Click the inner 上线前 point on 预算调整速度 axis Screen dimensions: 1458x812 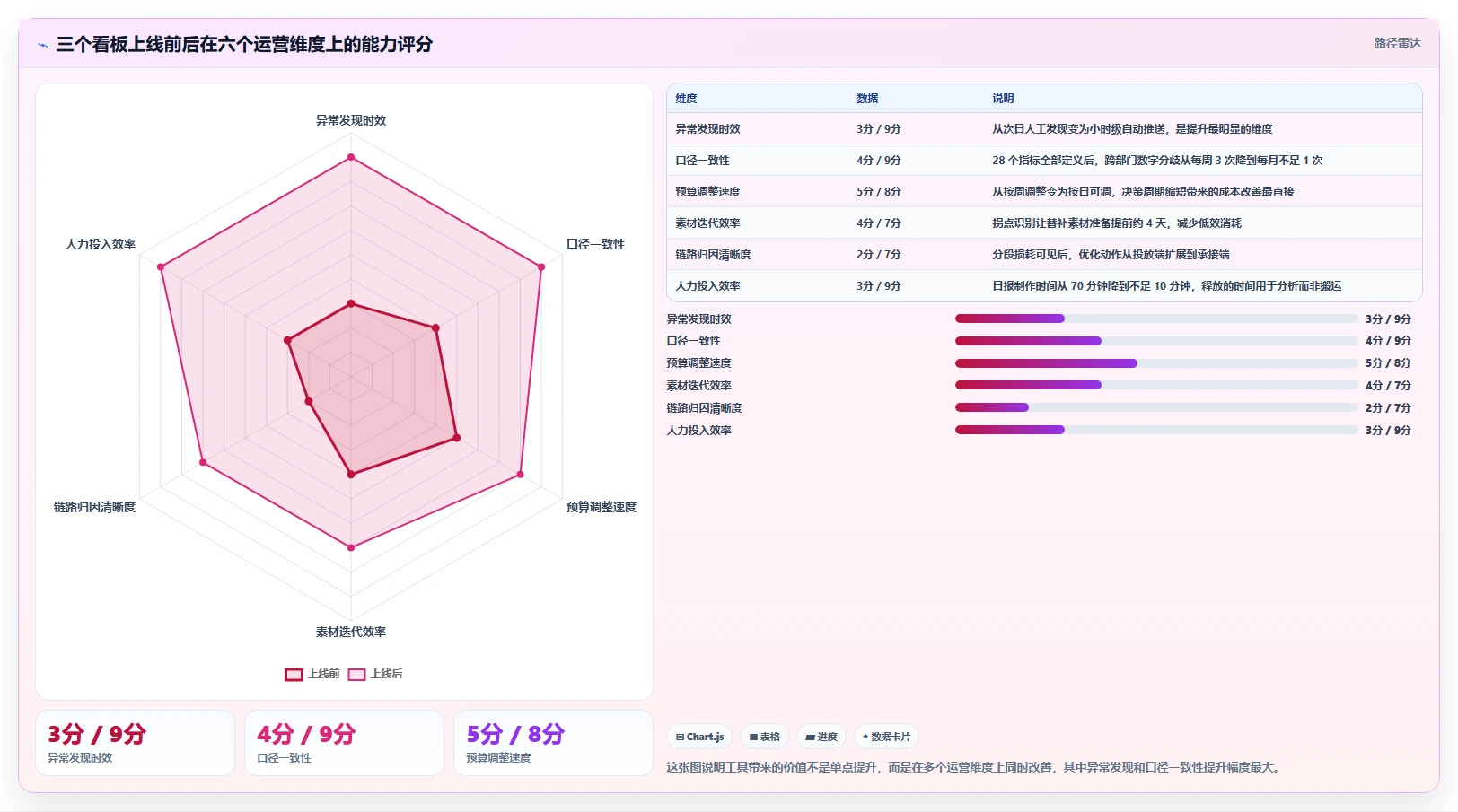tap(457, 438)
